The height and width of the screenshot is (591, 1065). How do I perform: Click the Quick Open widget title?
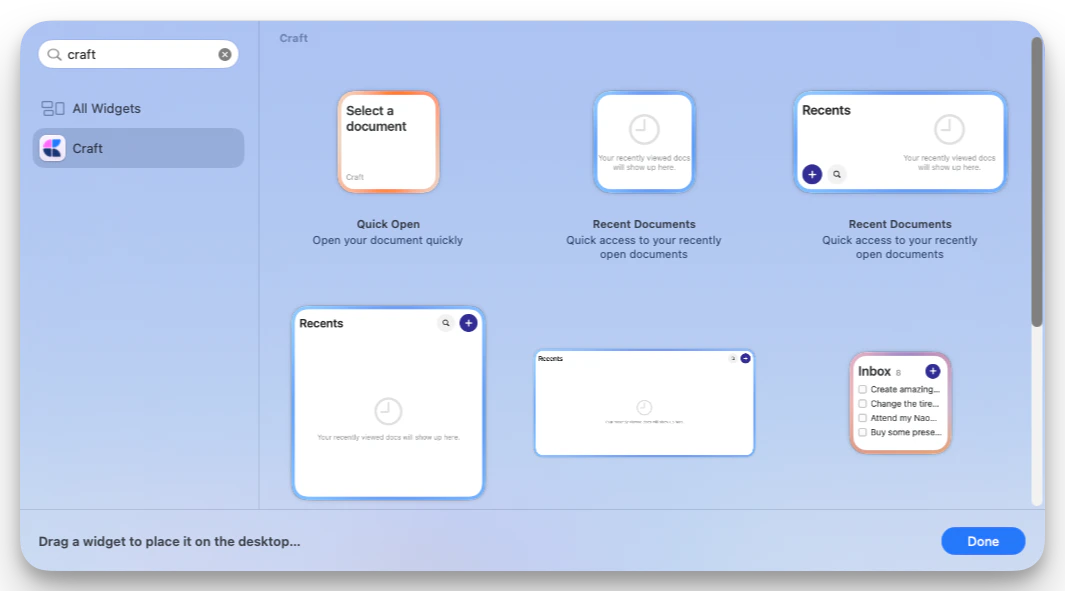pos(389,224)
